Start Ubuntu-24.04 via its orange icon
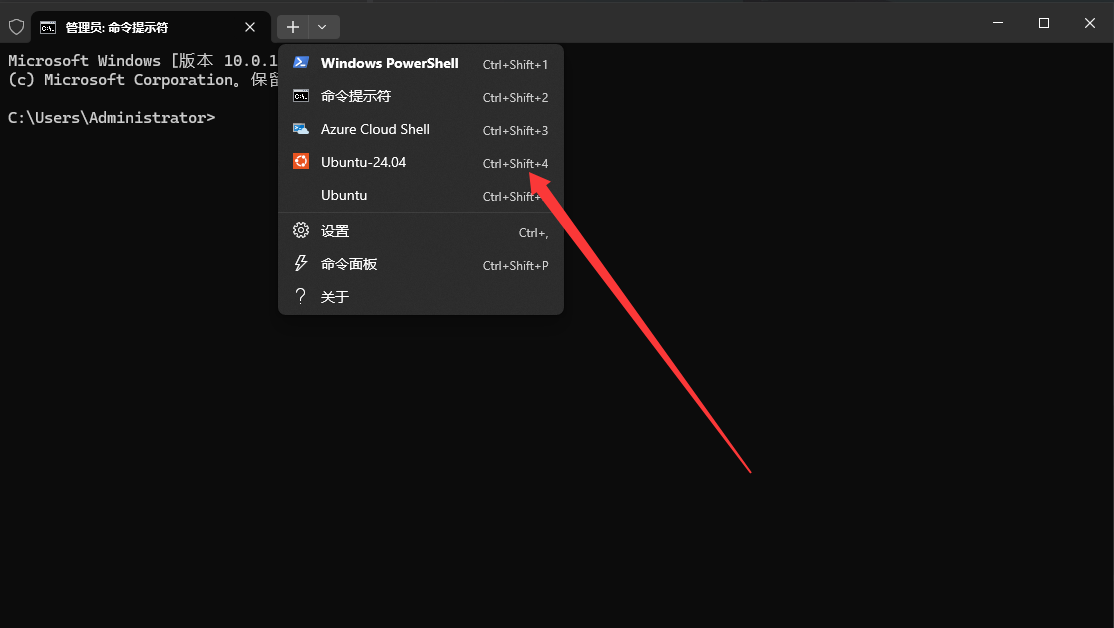The width and height of the screenshot is (1114, 628). pos(301,161)
